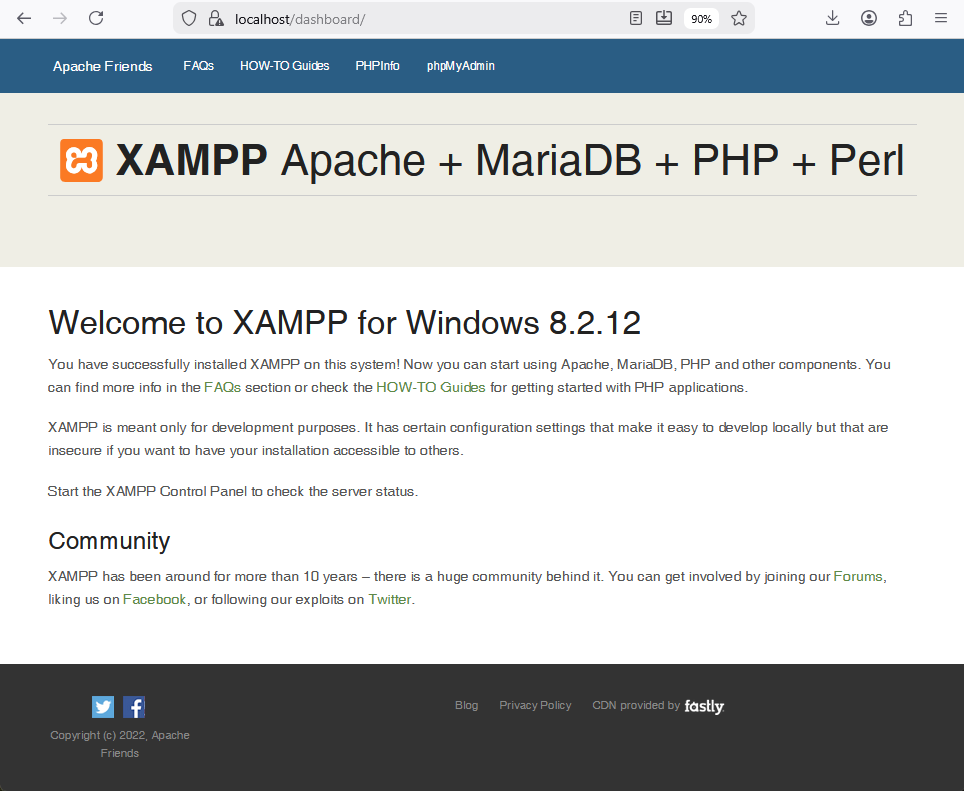Viewport: 964px width, 791px height.
Task: Open the Forums link in Community section
Action: tap(857, 576)
